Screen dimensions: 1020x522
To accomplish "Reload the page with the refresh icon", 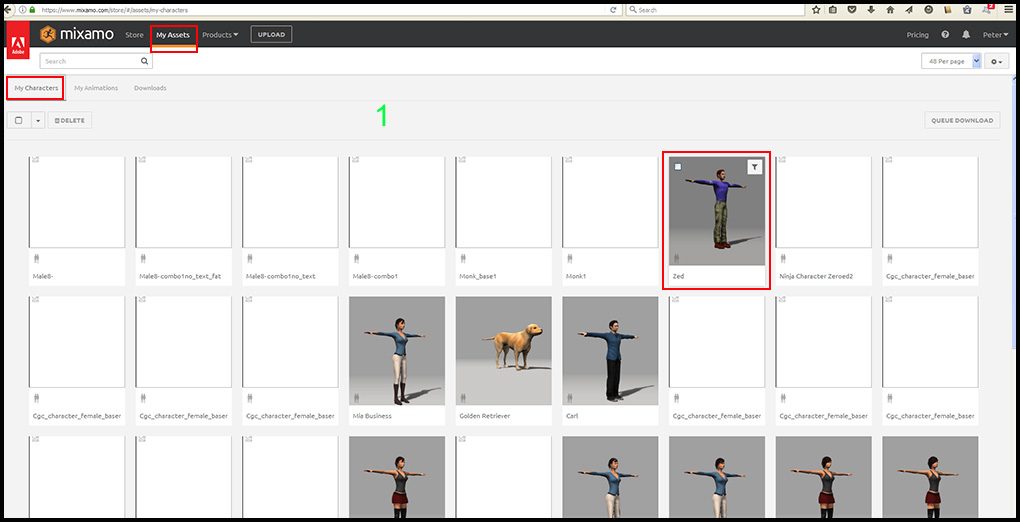I will [613, 10].
